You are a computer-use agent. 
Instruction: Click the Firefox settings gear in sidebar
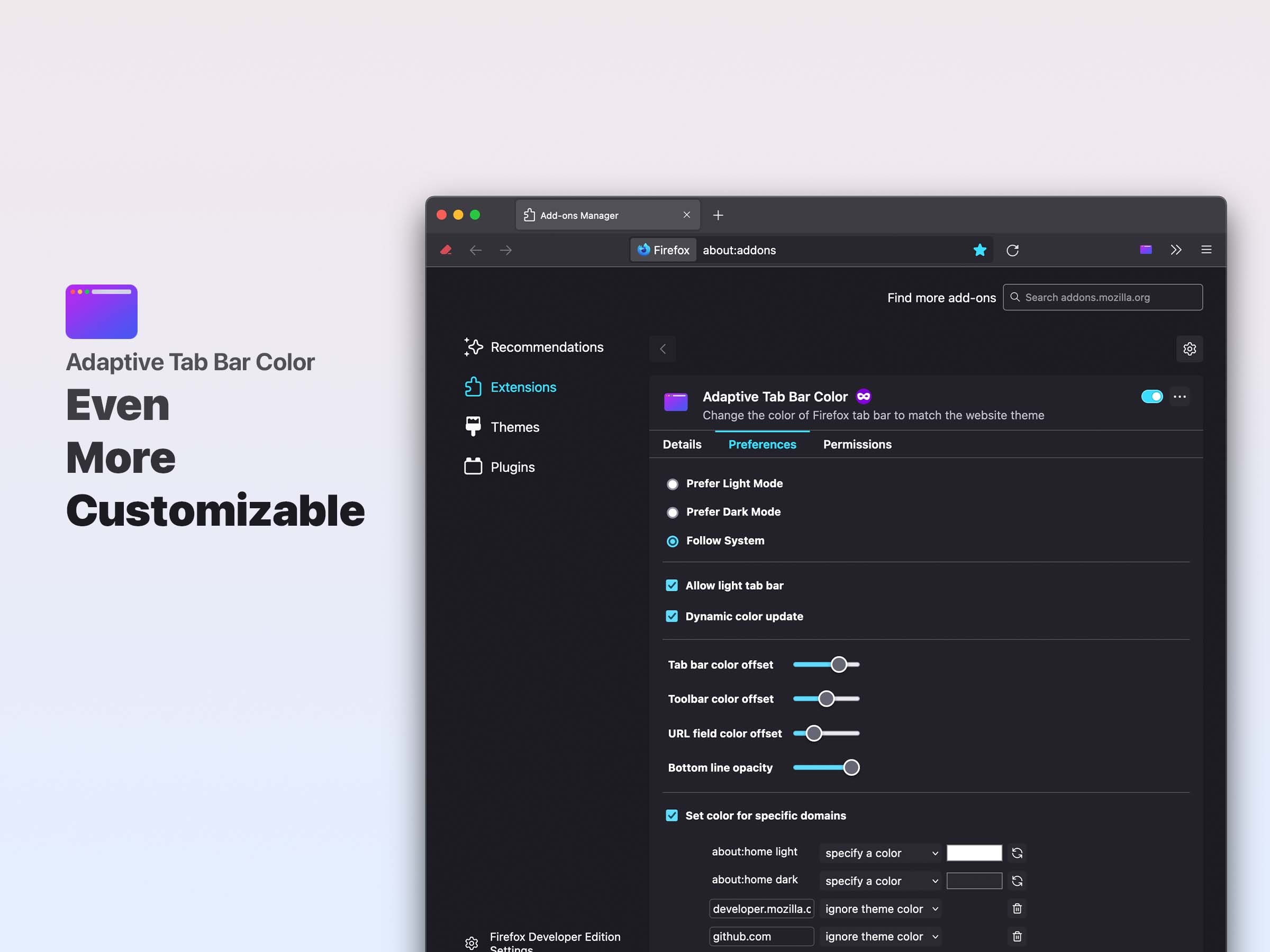tap(471, 943)
